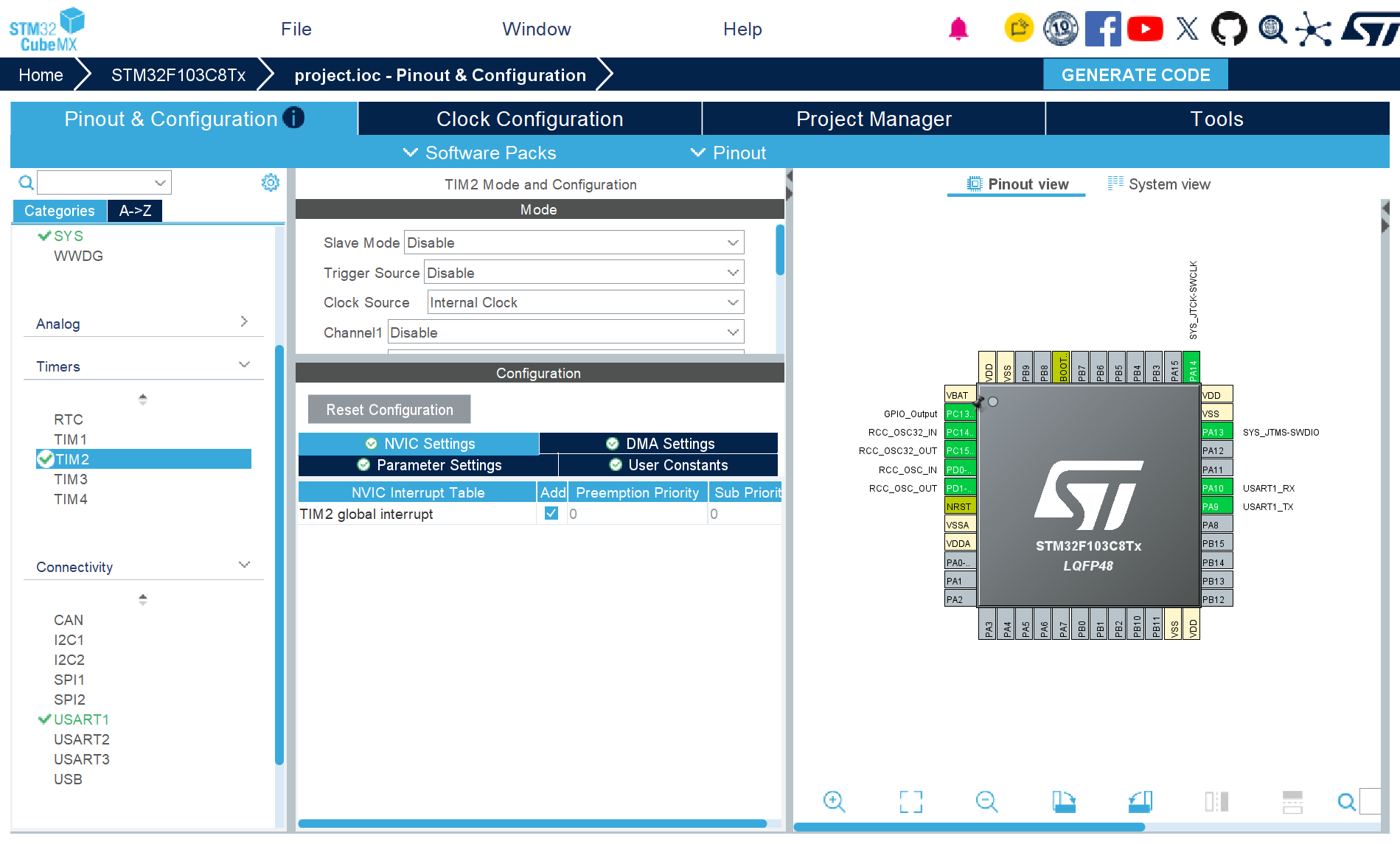Open the Trigger Source dropdown
Image resolution: width=1400 pixels, height=844 pixels.
584,273
